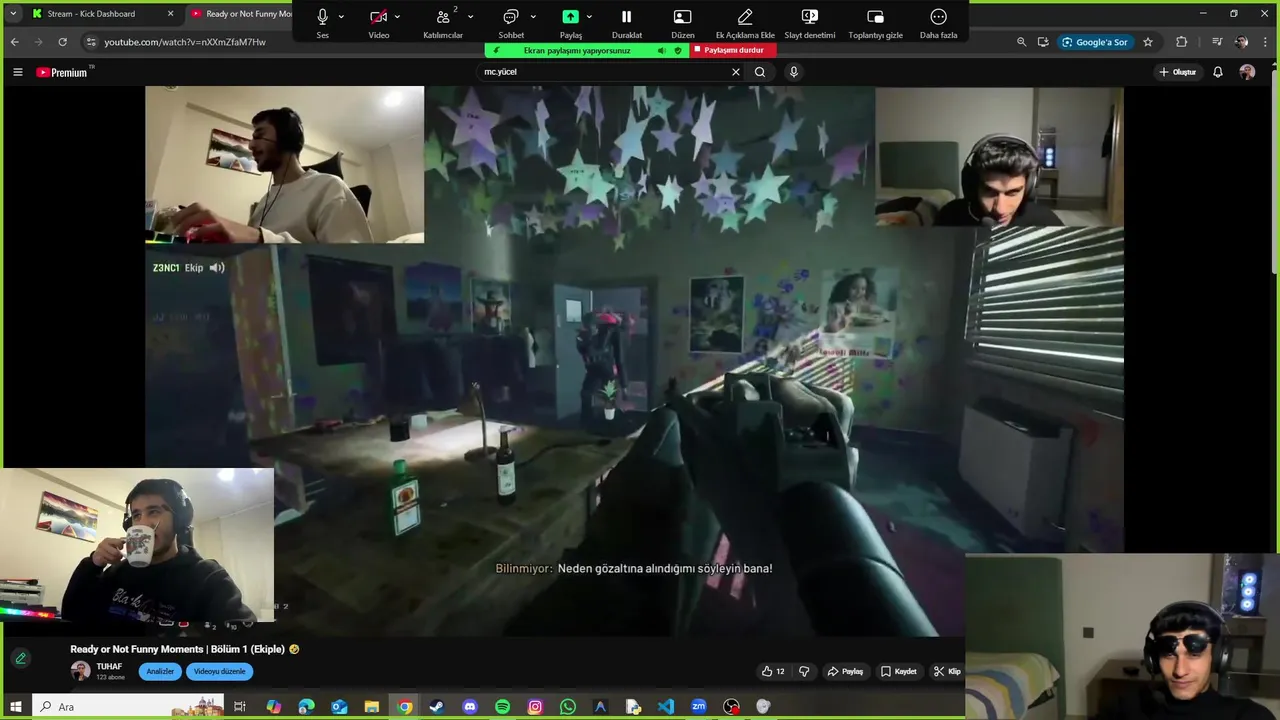Open TUHAF channel avatar
Viewport: 1280px width, 720px height.
80,671
